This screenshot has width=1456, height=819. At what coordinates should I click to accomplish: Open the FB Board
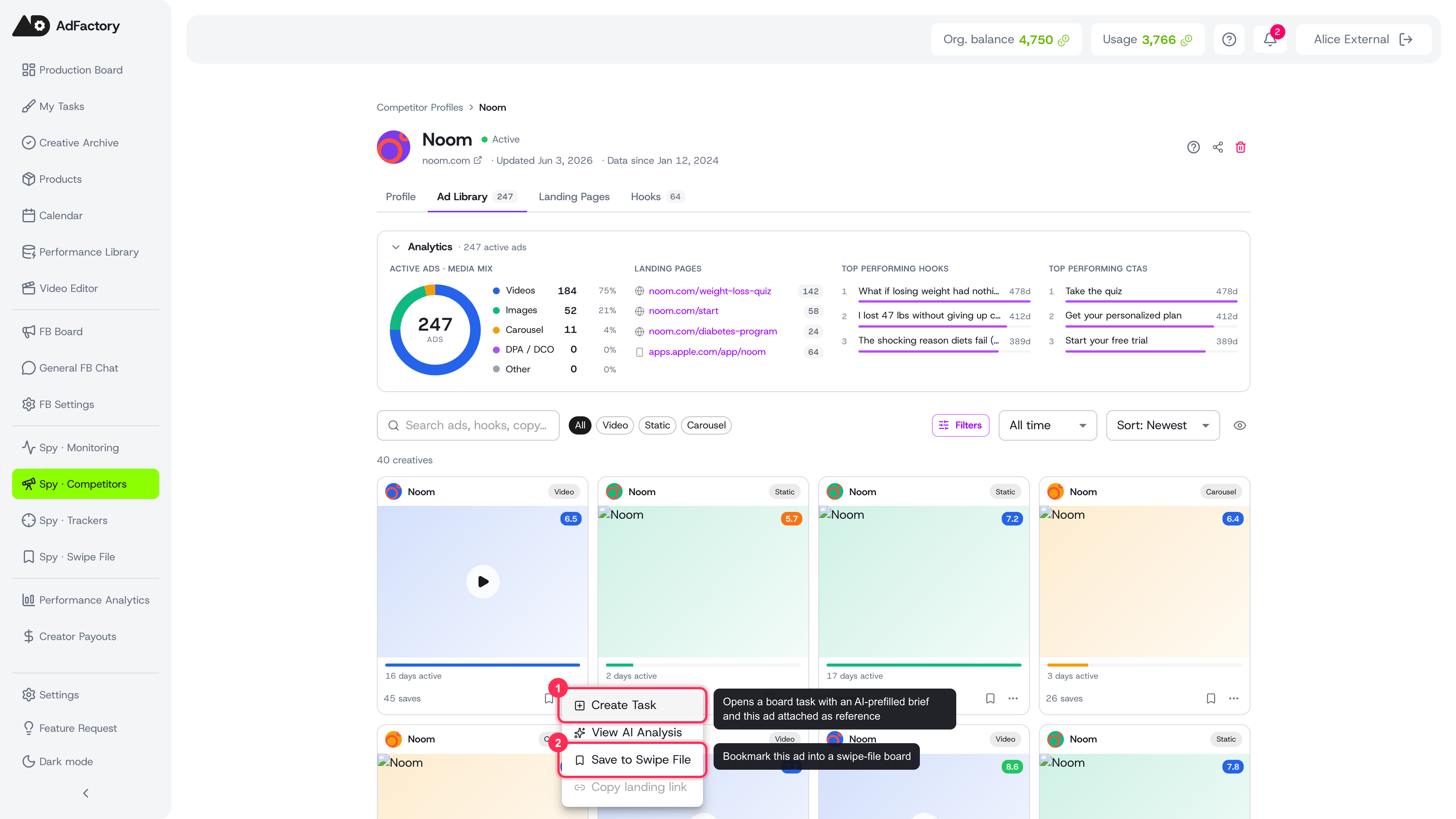point(85,332)
